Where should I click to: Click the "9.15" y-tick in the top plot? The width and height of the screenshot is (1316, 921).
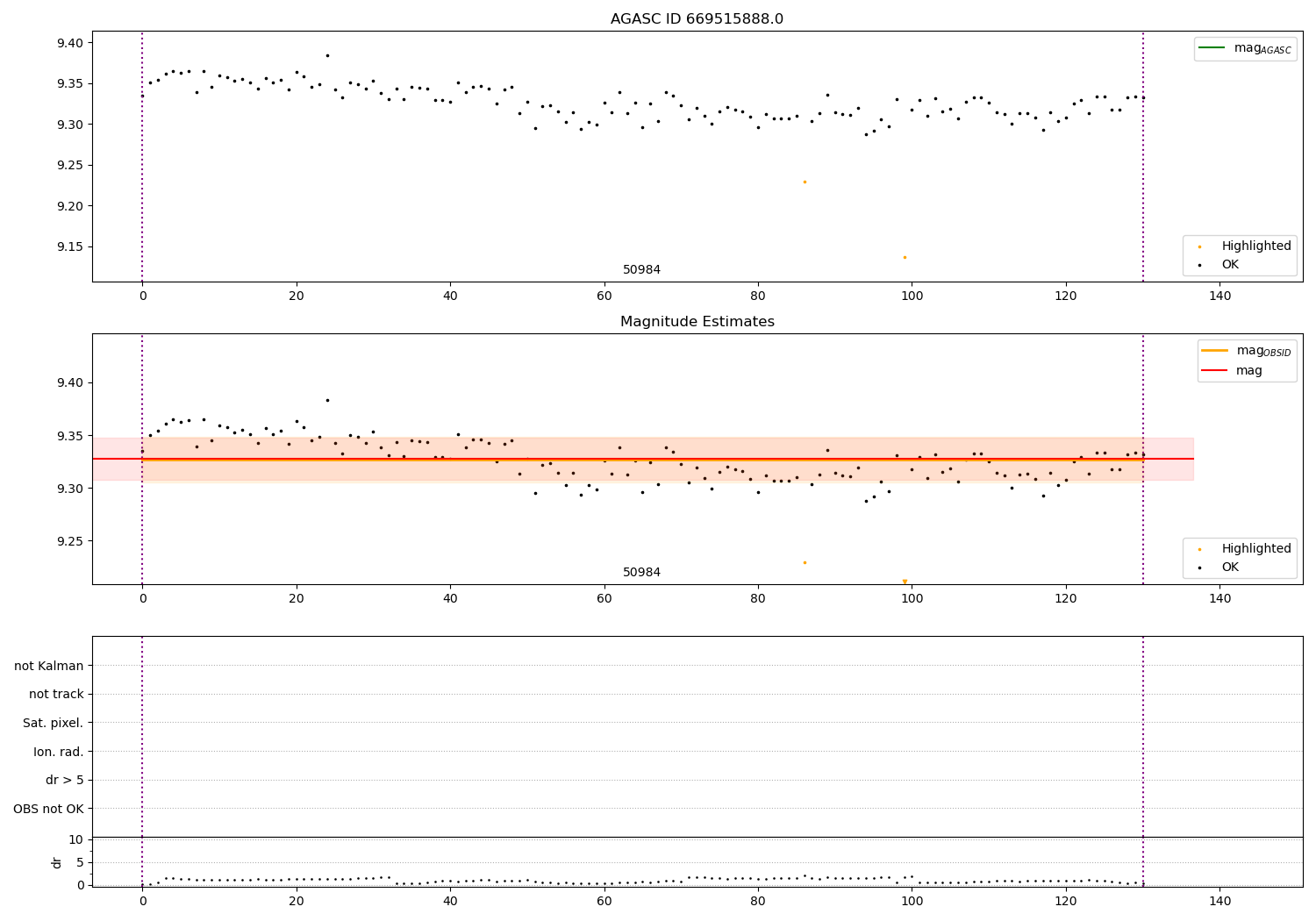(68, 247)
